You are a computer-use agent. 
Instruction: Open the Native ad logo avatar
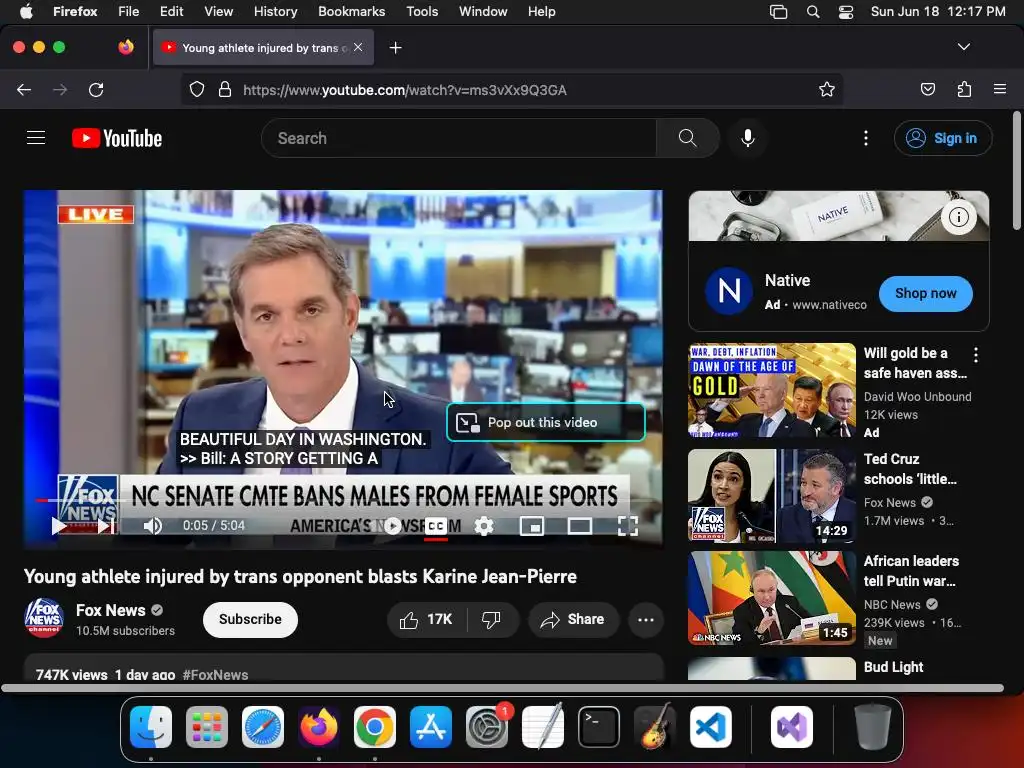(x=729, y=291)
